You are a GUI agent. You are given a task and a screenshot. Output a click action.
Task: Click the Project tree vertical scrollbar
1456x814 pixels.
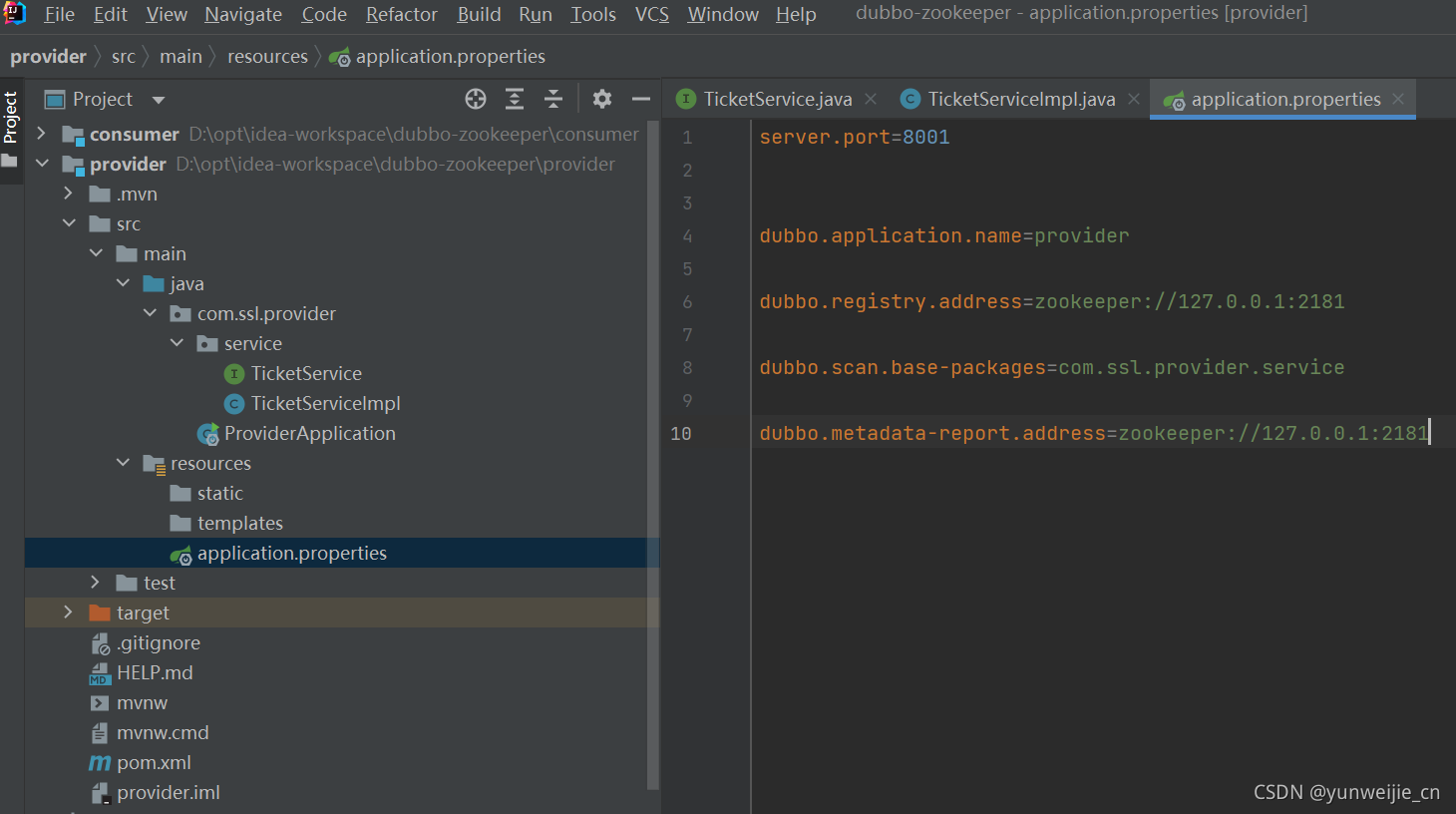(653, 454)
